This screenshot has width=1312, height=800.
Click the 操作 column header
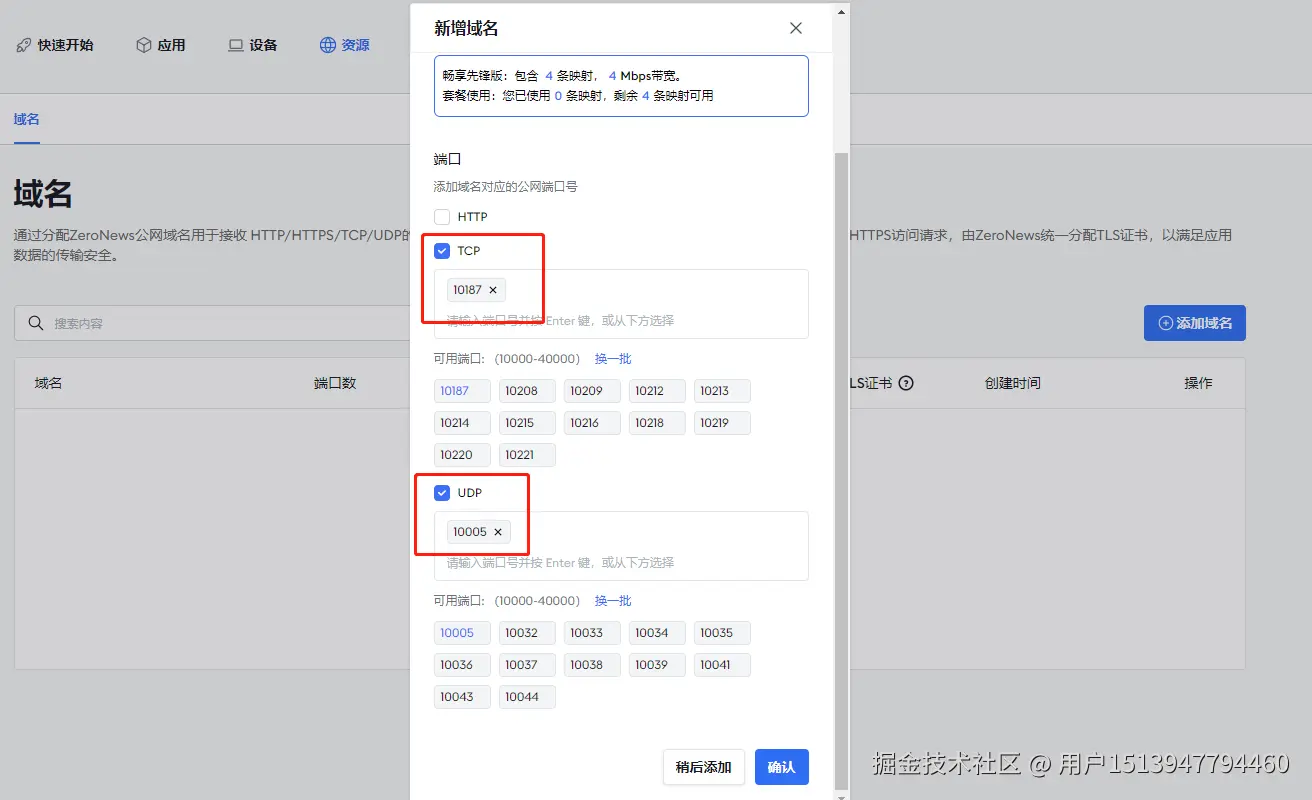point(1198,383)
